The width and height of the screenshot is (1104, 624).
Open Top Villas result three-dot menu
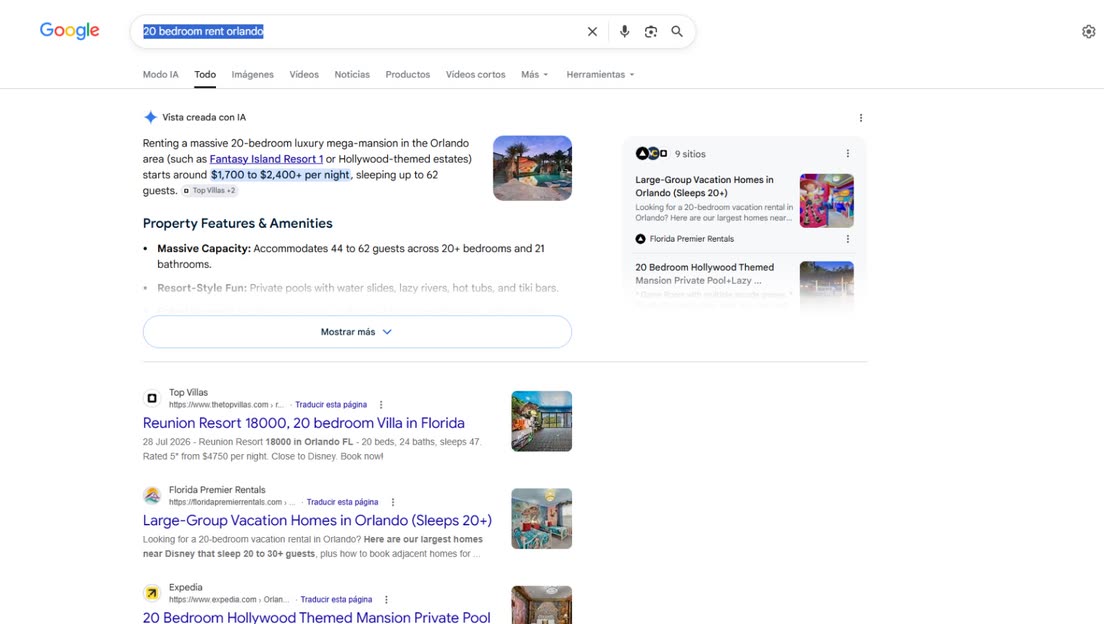pos(381,405)
